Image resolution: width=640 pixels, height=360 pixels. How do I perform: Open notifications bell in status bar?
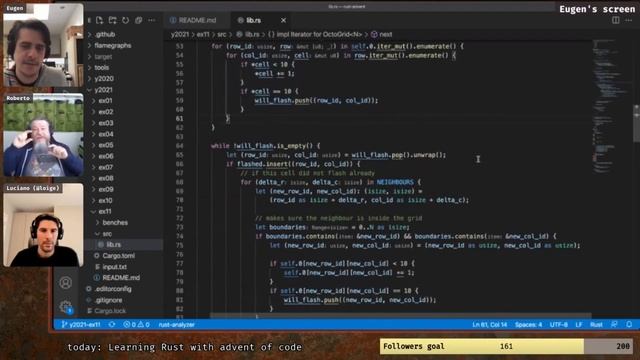pos(629,324)
